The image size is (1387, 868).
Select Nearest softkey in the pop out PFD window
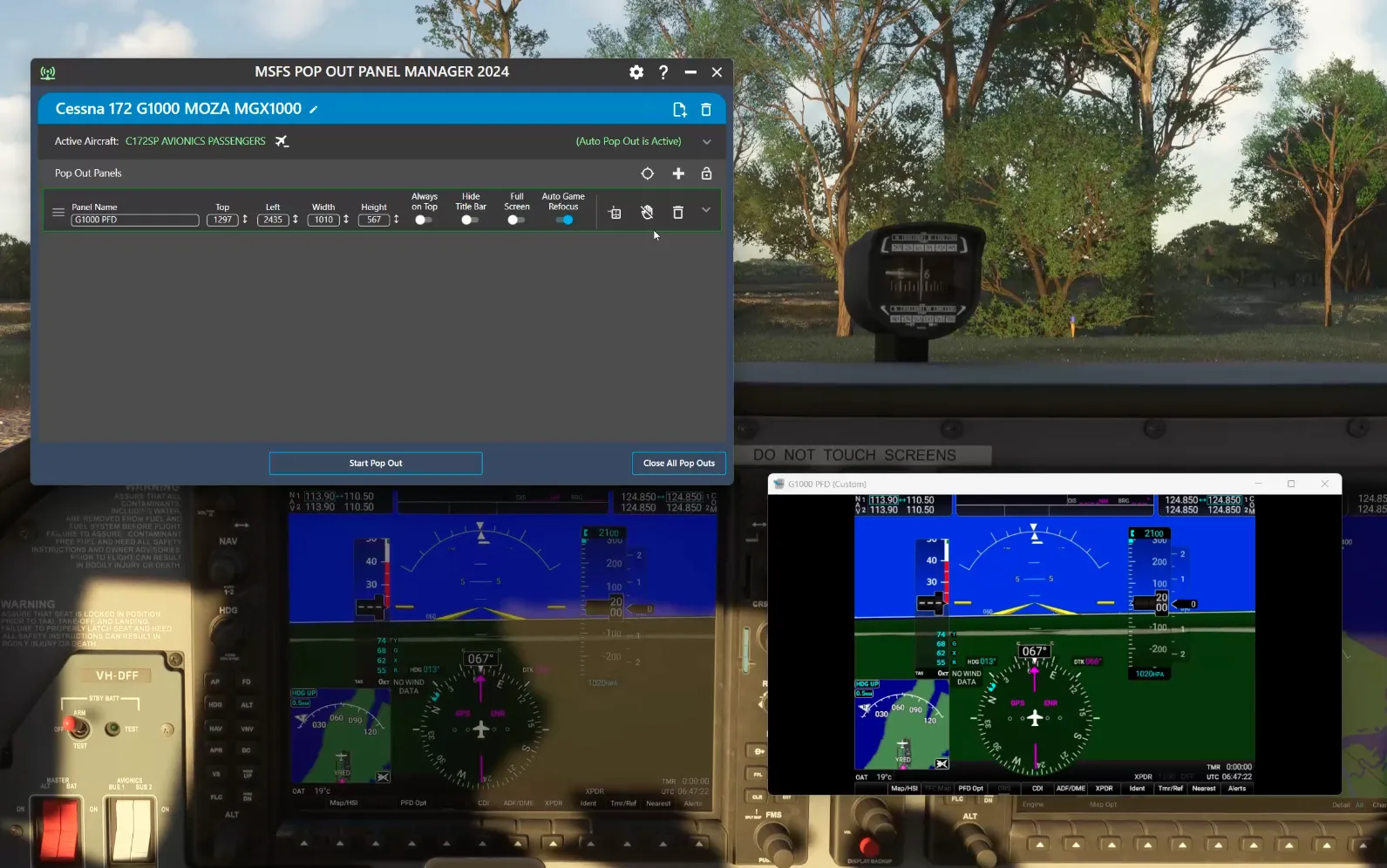1204,789
